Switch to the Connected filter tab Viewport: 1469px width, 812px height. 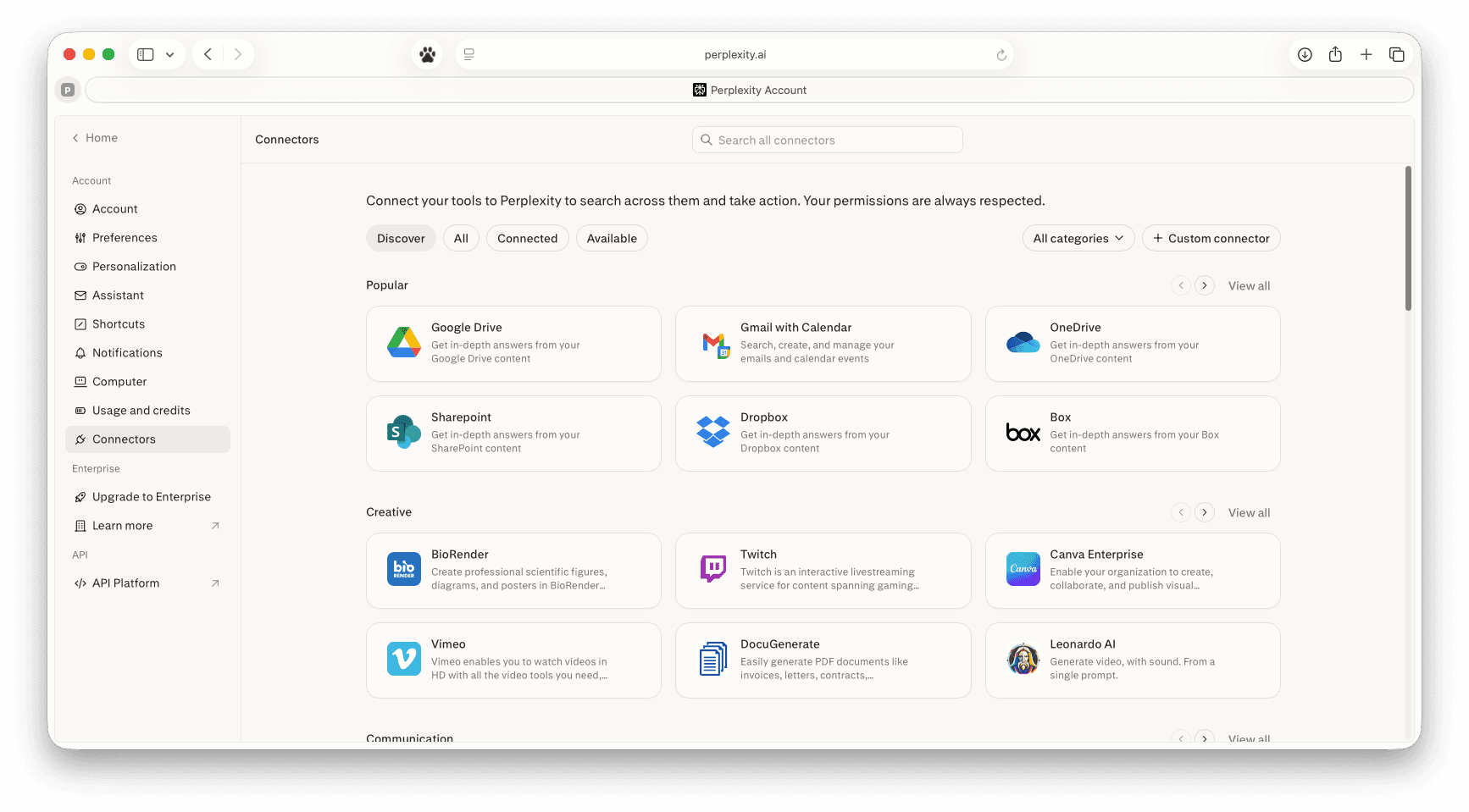tap(527, 239)
